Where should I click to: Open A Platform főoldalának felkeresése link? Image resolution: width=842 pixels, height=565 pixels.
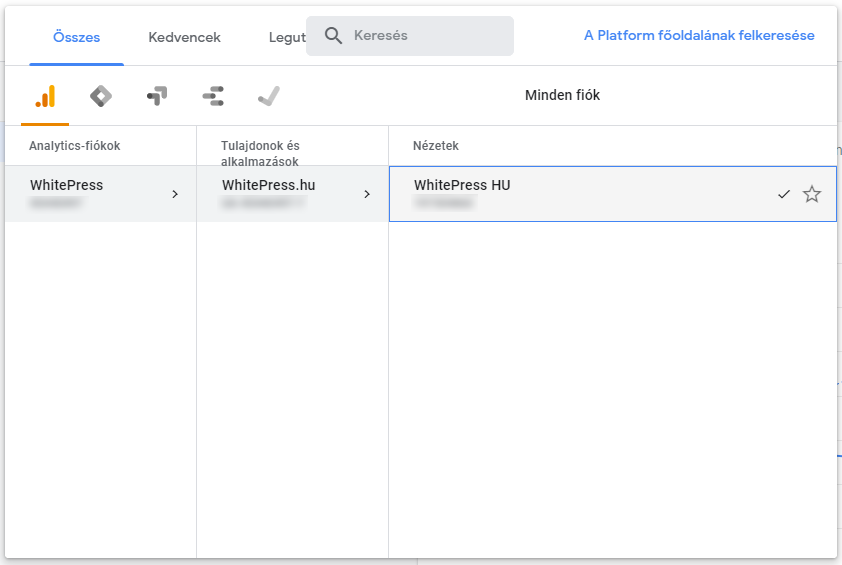coord(699,35)
